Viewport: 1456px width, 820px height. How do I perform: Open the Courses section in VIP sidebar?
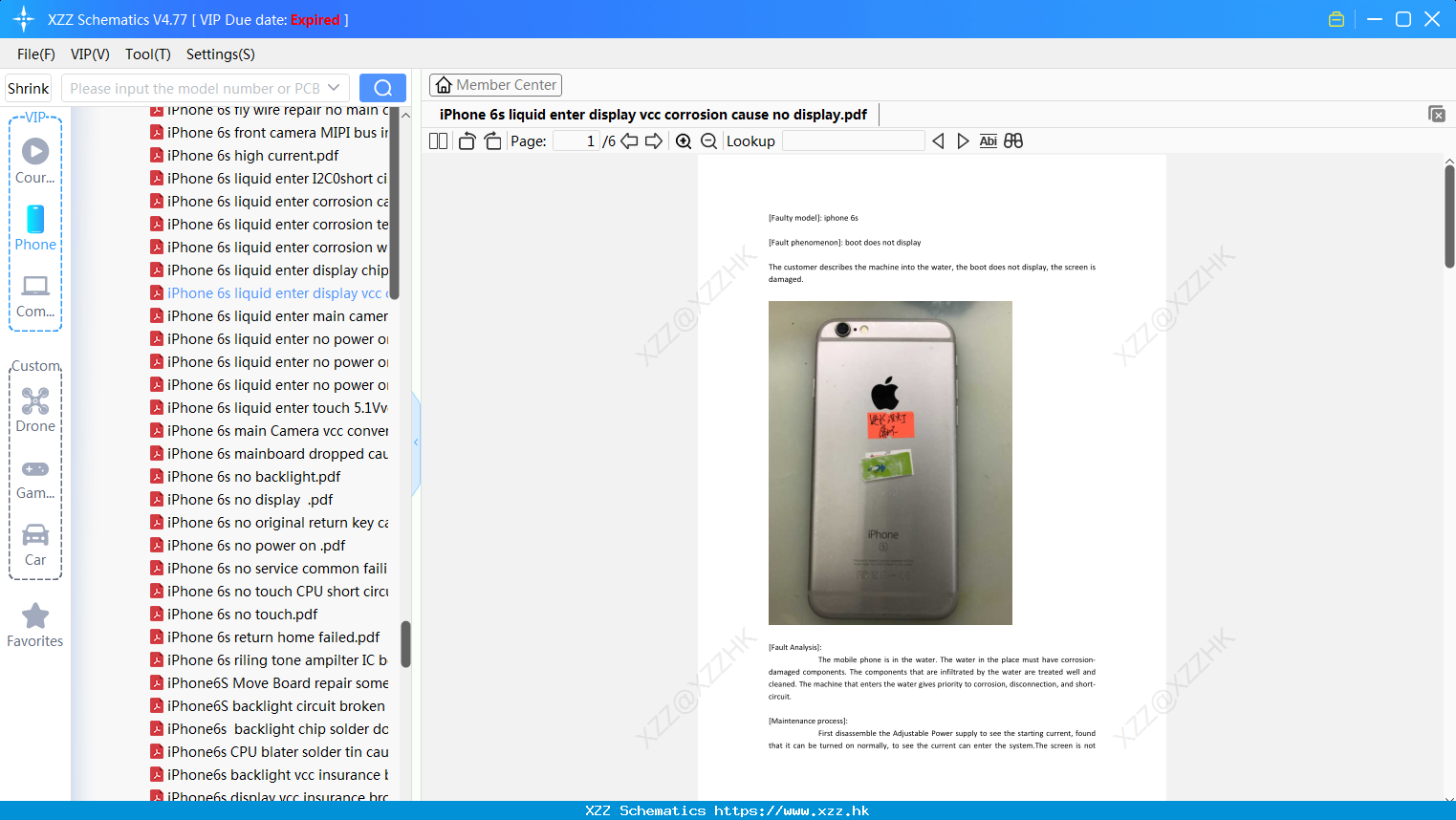35,161
